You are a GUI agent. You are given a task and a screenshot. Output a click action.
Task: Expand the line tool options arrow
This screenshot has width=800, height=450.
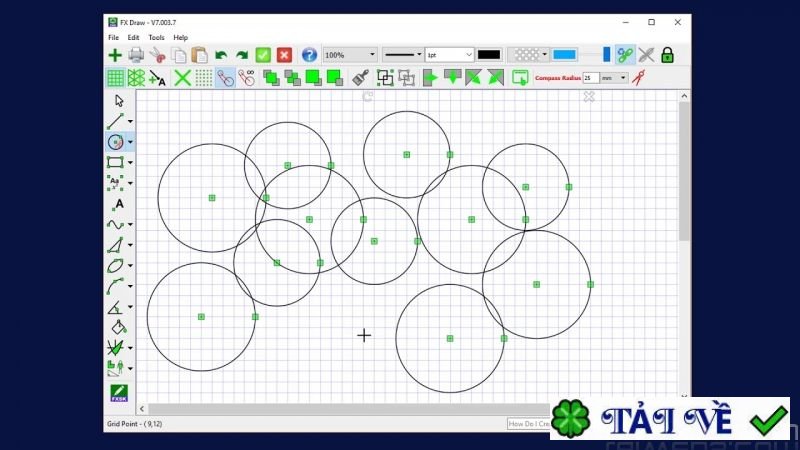[131, 121]
